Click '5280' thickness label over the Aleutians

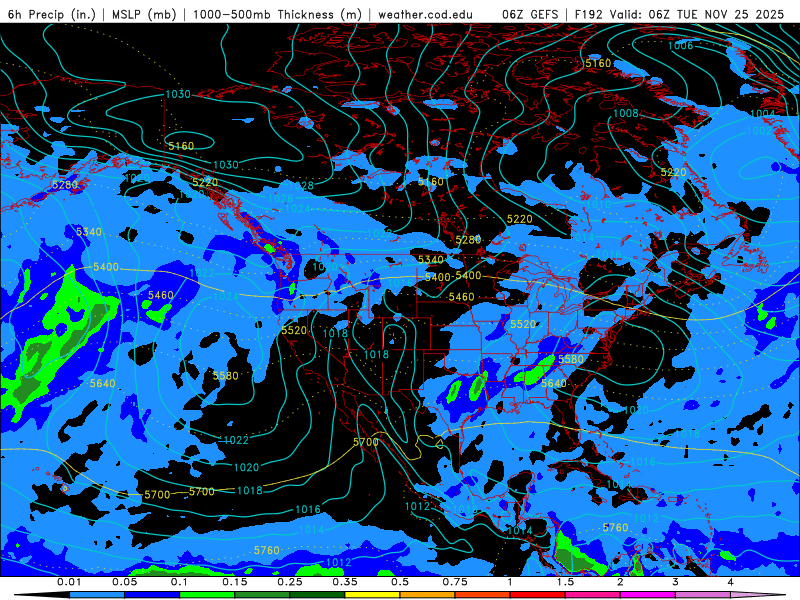(x=65, y=185)
